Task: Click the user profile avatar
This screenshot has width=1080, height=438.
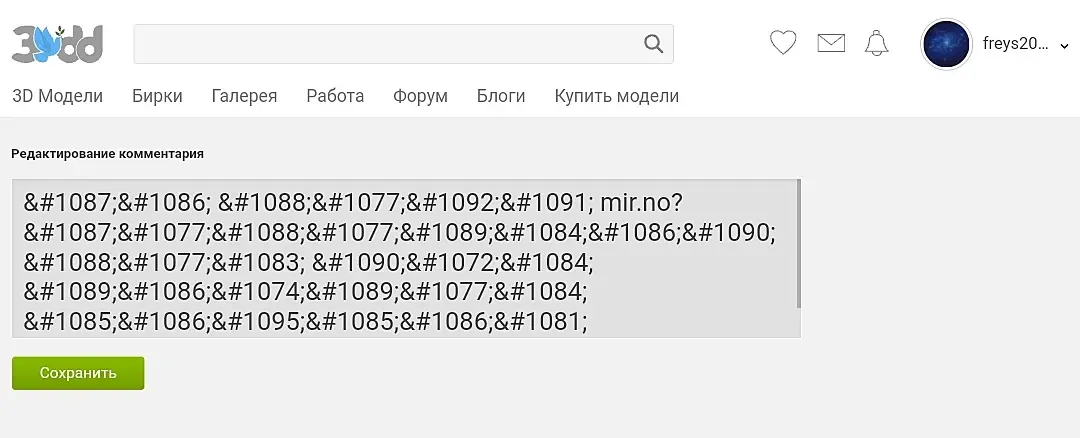Action: click(946, 45)
